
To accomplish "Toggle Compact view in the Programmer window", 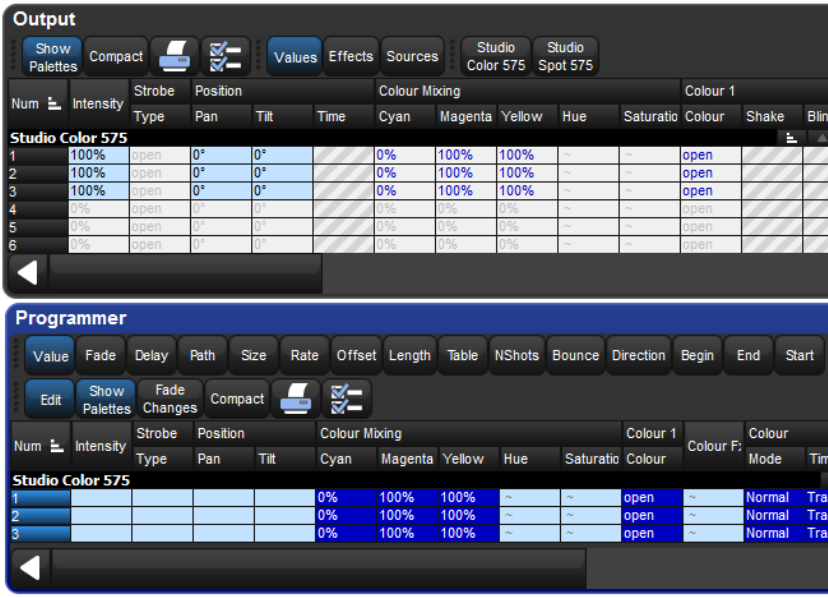I will coord(237,399).
